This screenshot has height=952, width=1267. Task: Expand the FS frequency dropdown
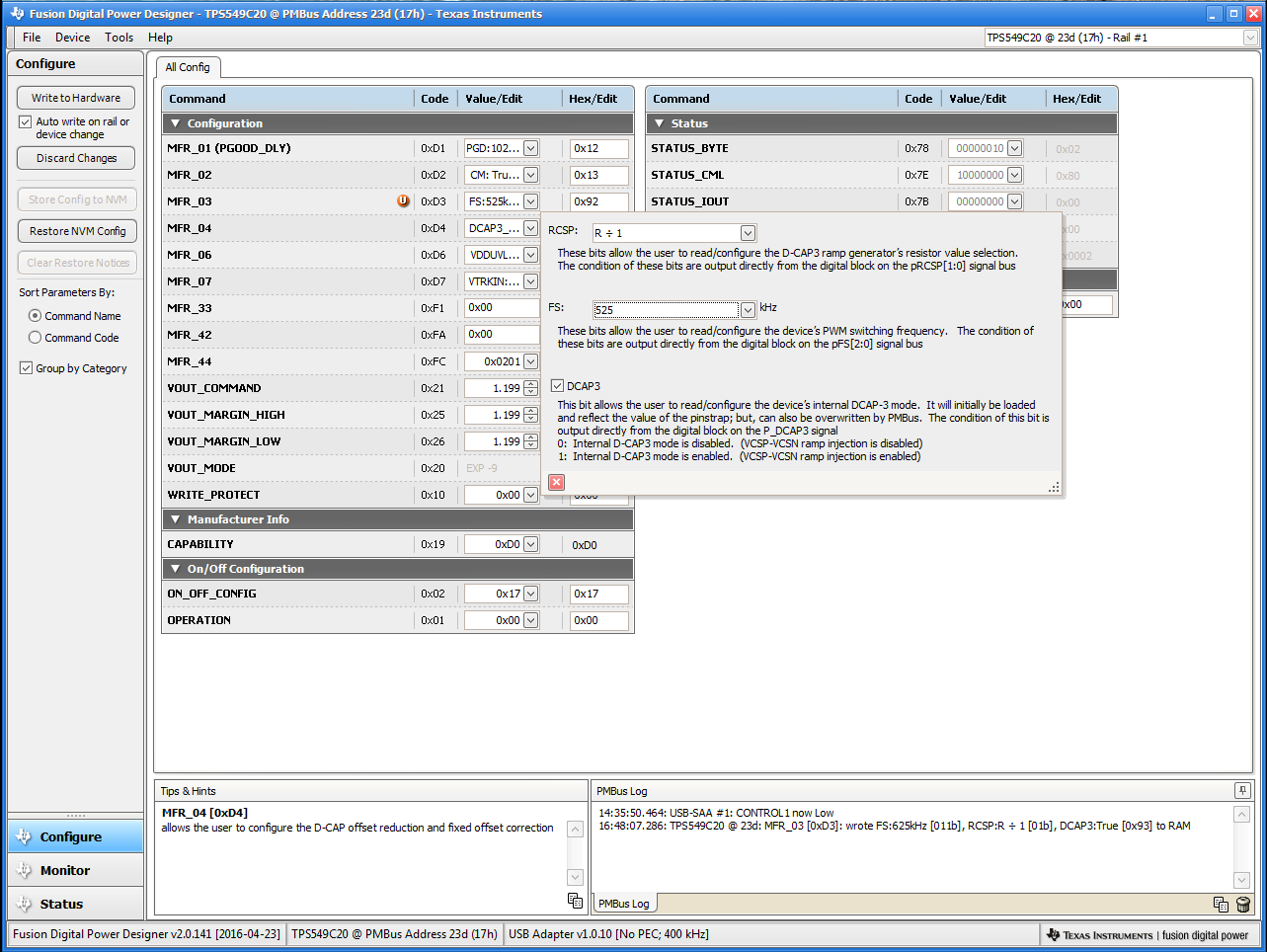748,310
